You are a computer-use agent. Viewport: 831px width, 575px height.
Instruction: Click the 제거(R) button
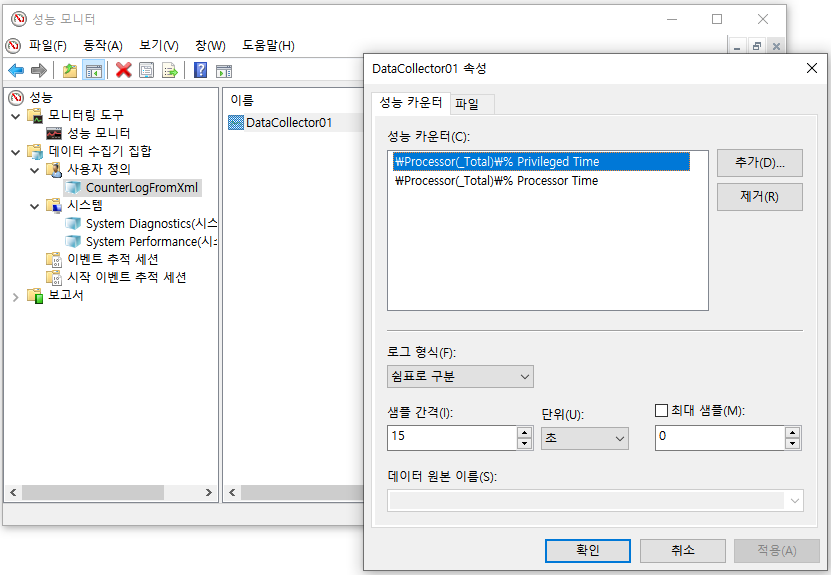[759, 197]
